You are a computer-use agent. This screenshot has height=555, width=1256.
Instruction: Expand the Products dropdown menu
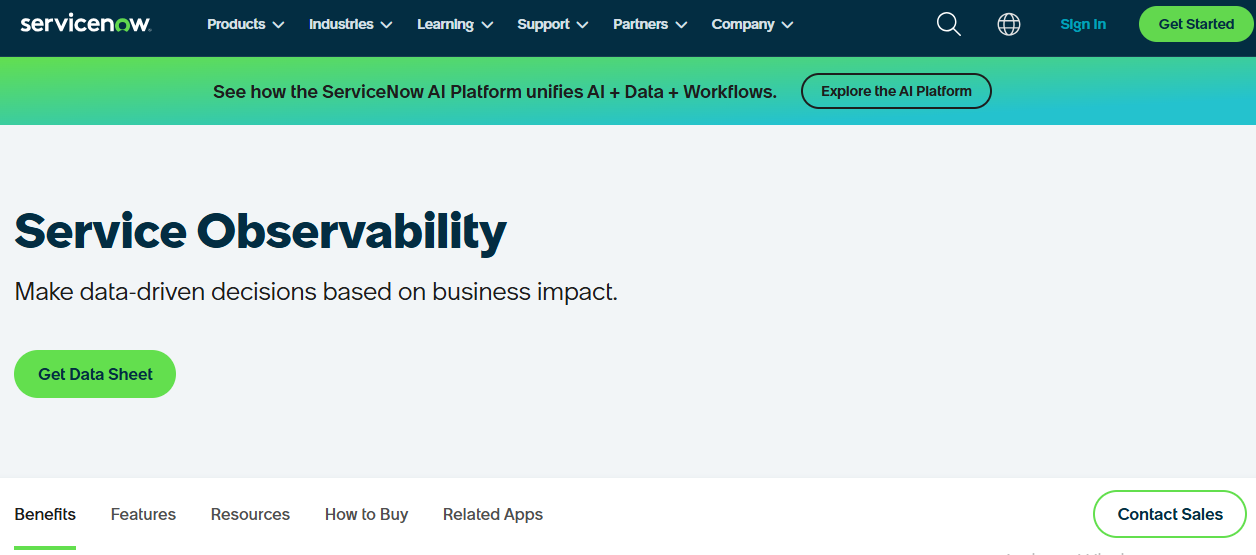[245, 24]
